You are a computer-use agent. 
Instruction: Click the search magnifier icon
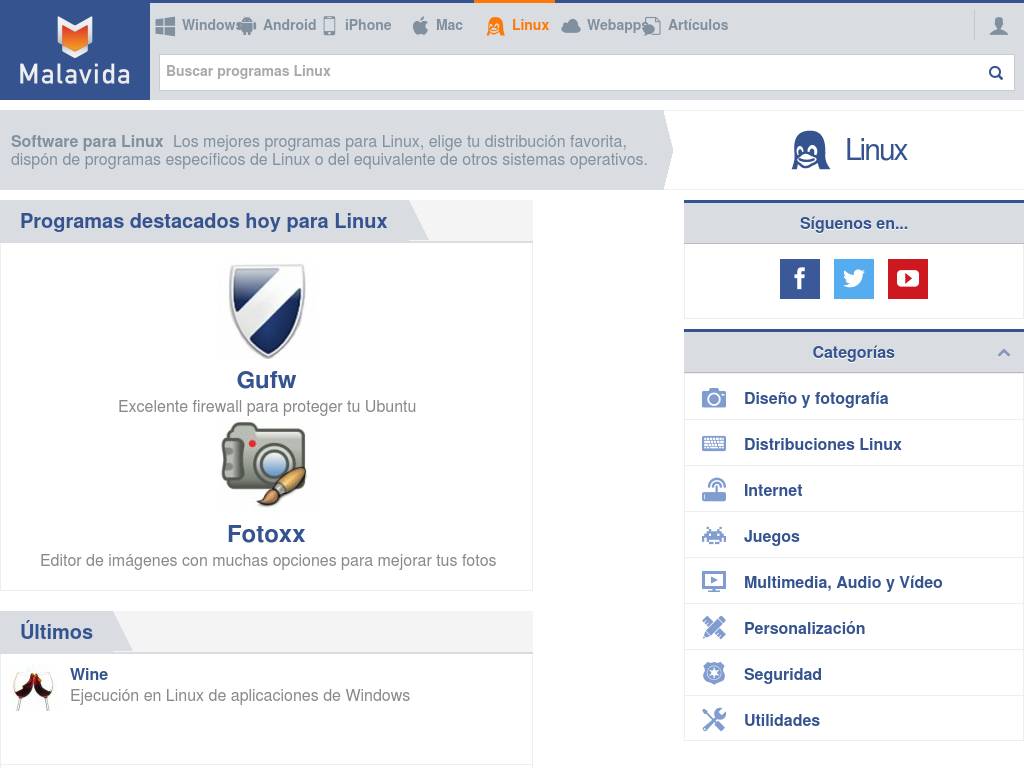click(x=995, y=72)
